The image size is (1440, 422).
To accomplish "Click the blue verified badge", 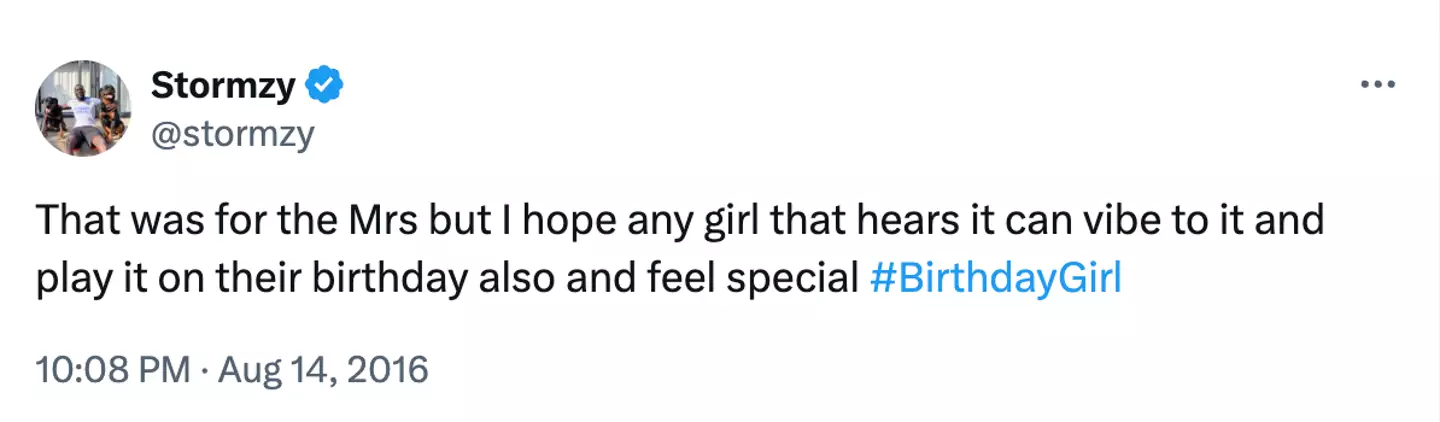I will coord(325,88).
